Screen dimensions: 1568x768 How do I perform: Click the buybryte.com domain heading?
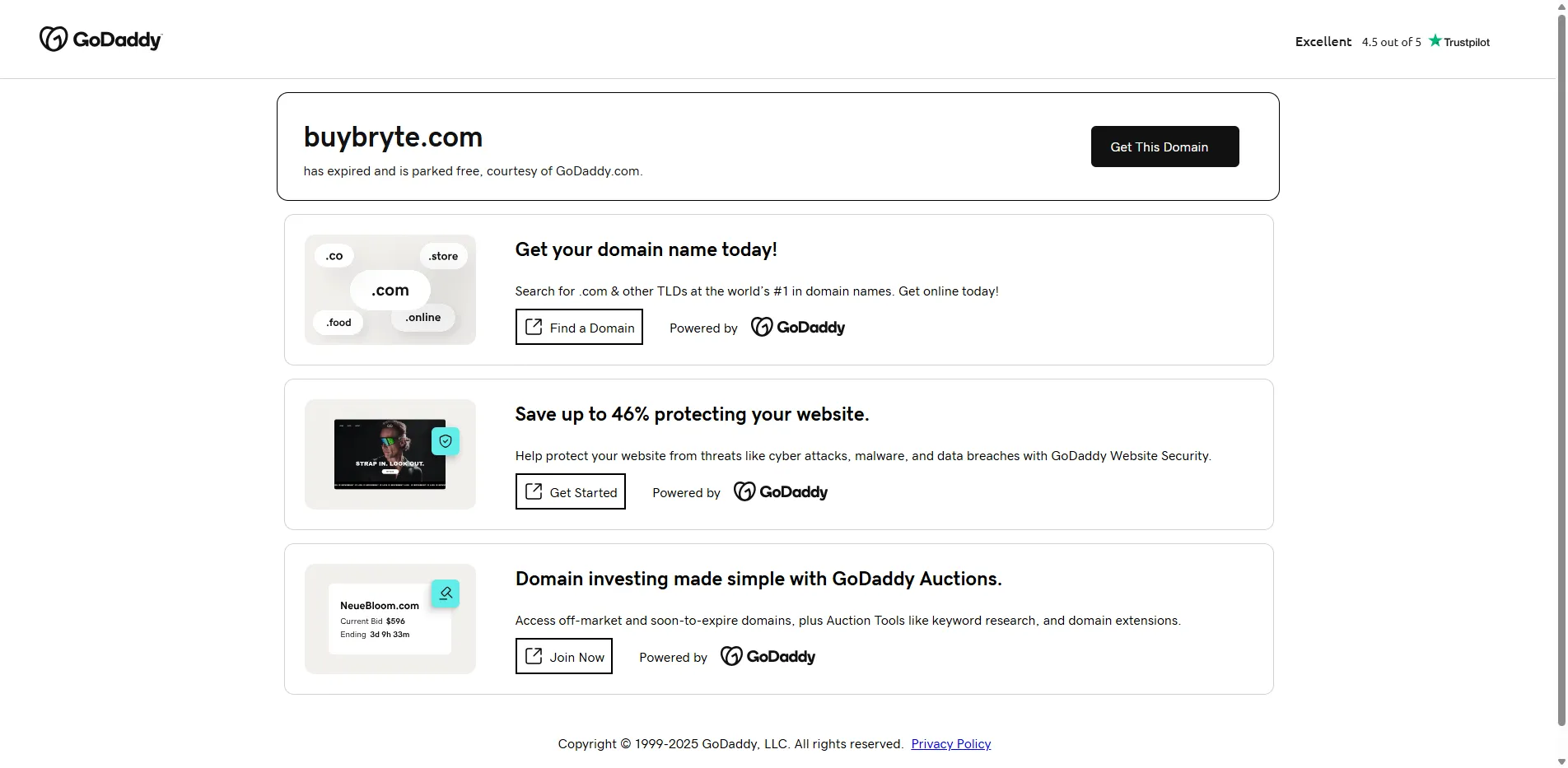point(393,137)
